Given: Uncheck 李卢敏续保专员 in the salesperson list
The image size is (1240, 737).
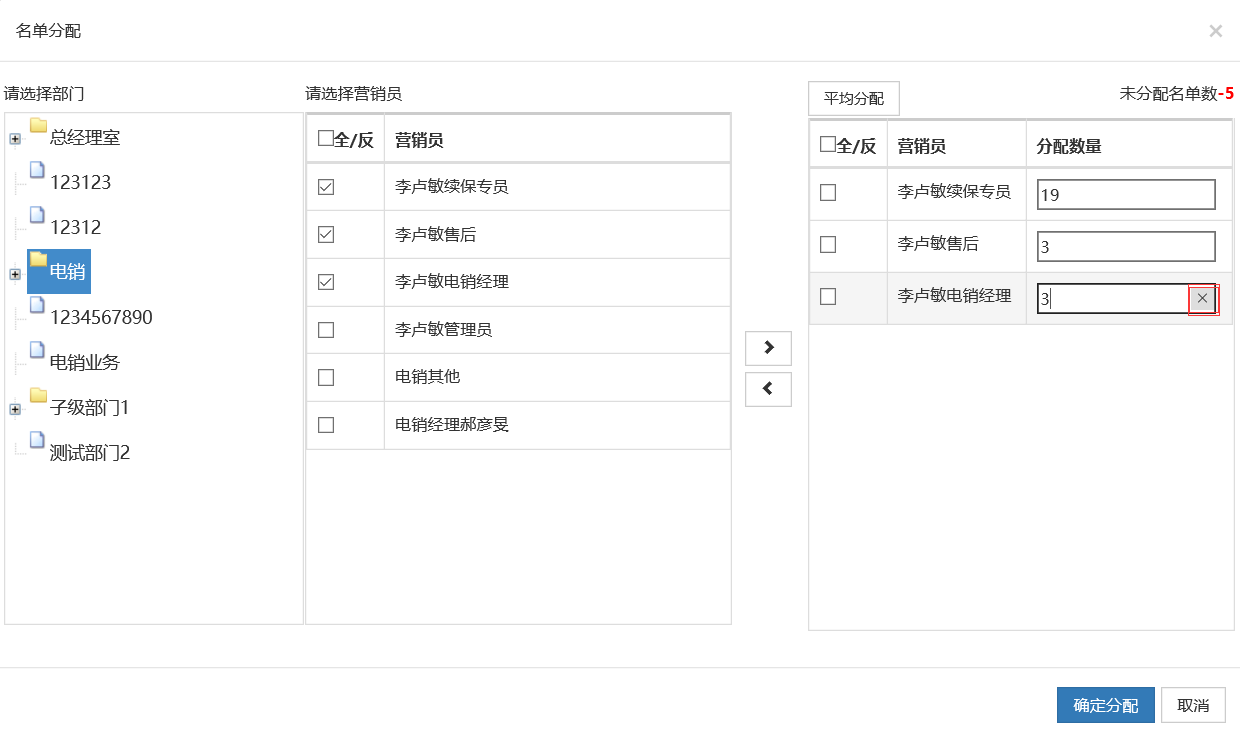Looking at the screenshot, I should click(x=326, y=187).
